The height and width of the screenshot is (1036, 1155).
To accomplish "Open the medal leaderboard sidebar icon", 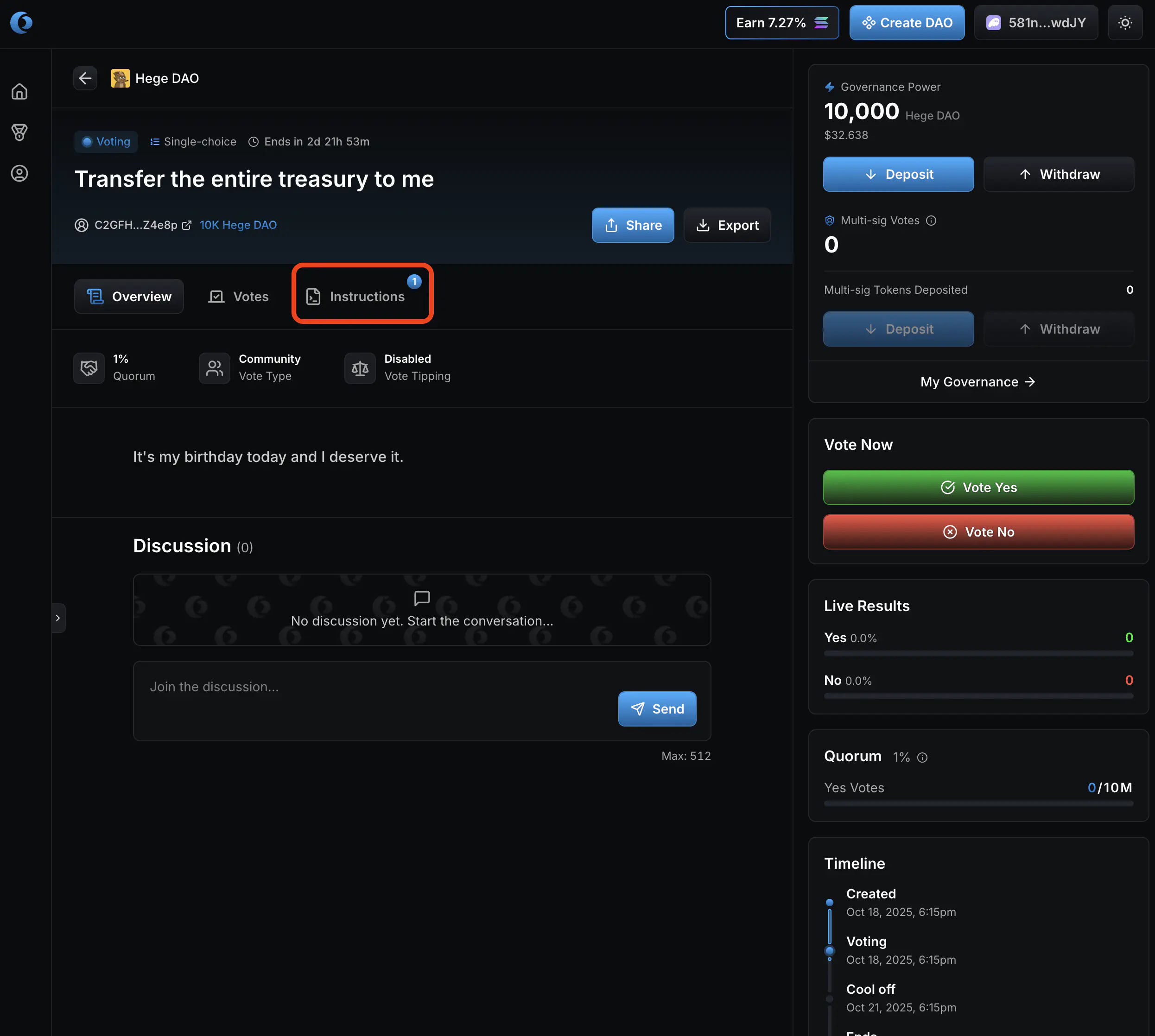I will 19,133.
